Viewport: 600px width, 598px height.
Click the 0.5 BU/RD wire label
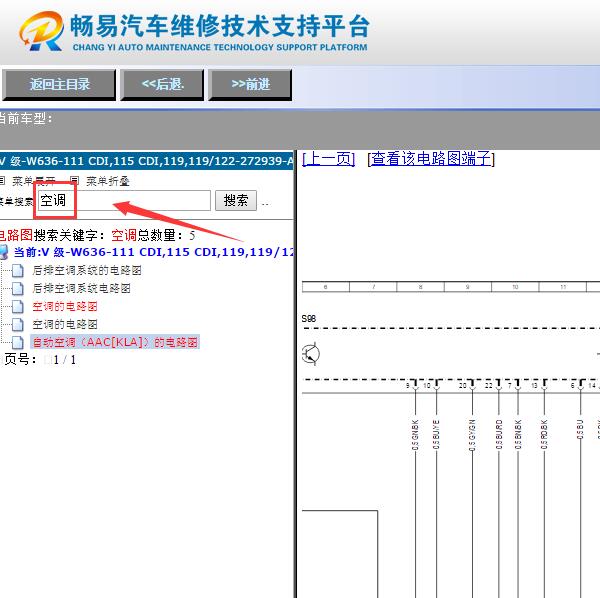coord(499,435)
